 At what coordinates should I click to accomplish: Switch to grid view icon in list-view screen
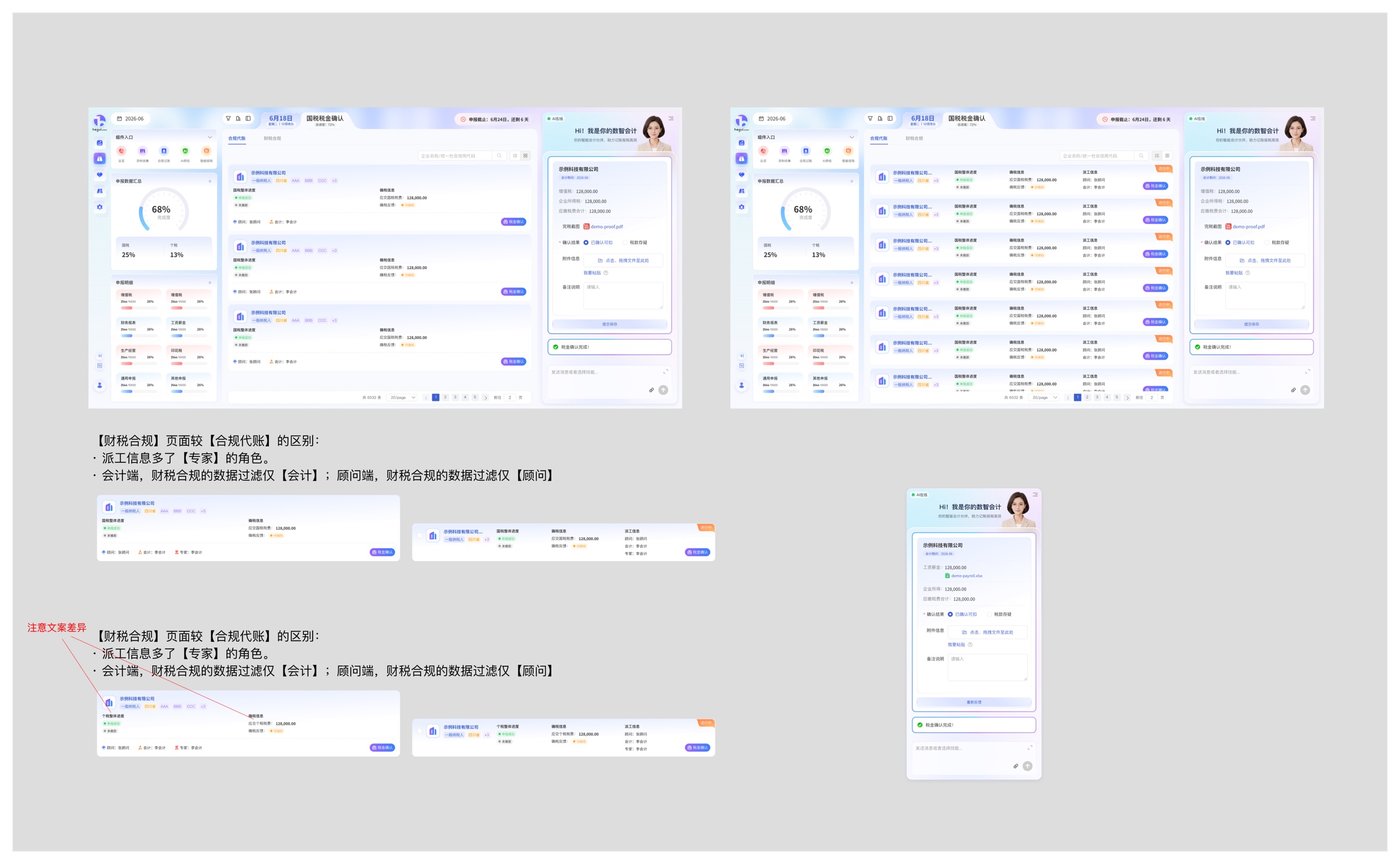coord(1167,156)
